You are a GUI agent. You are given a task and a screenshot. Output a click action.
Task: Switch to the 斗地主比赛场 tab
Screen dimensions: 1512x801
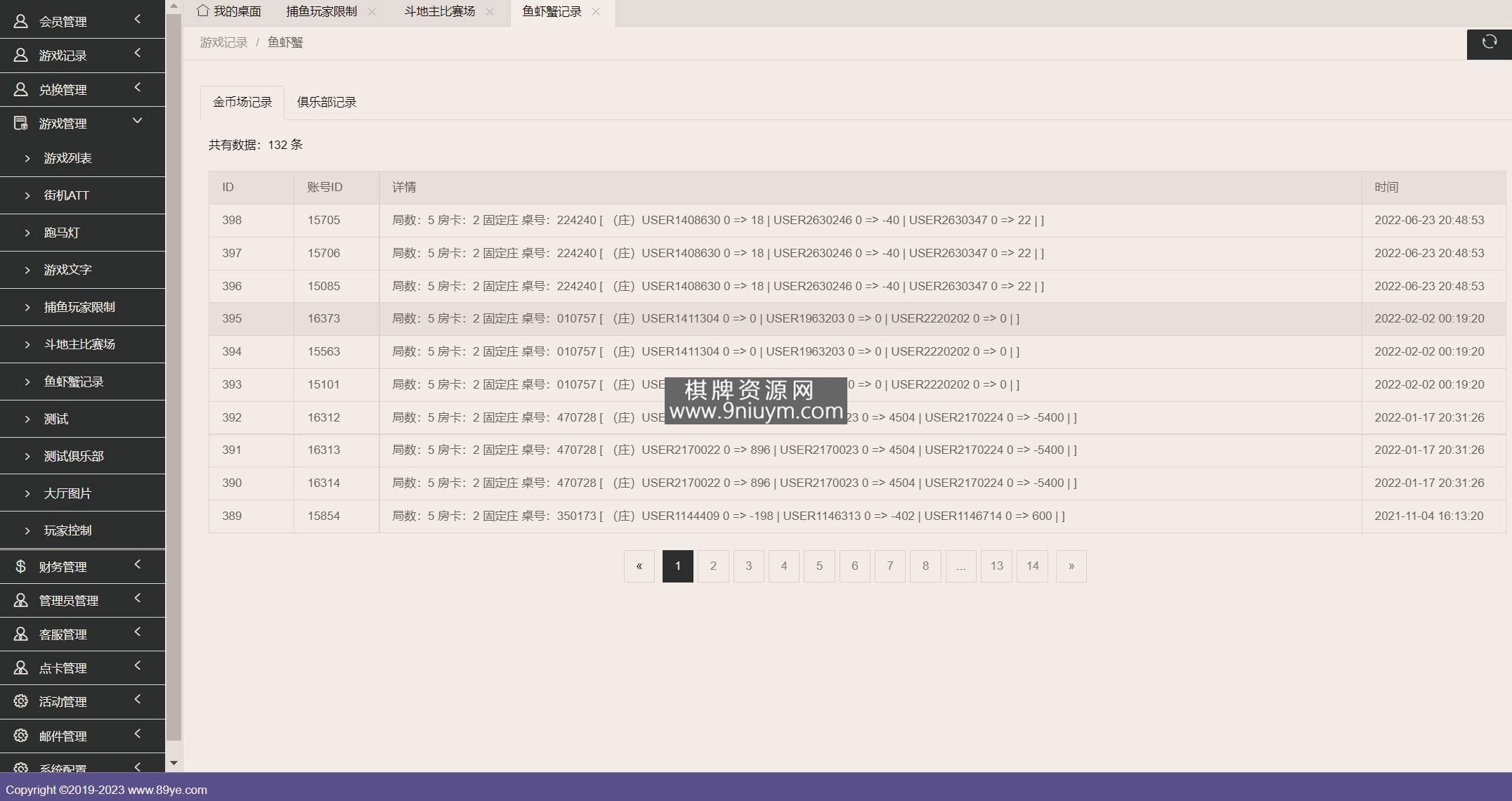[440, 11]
